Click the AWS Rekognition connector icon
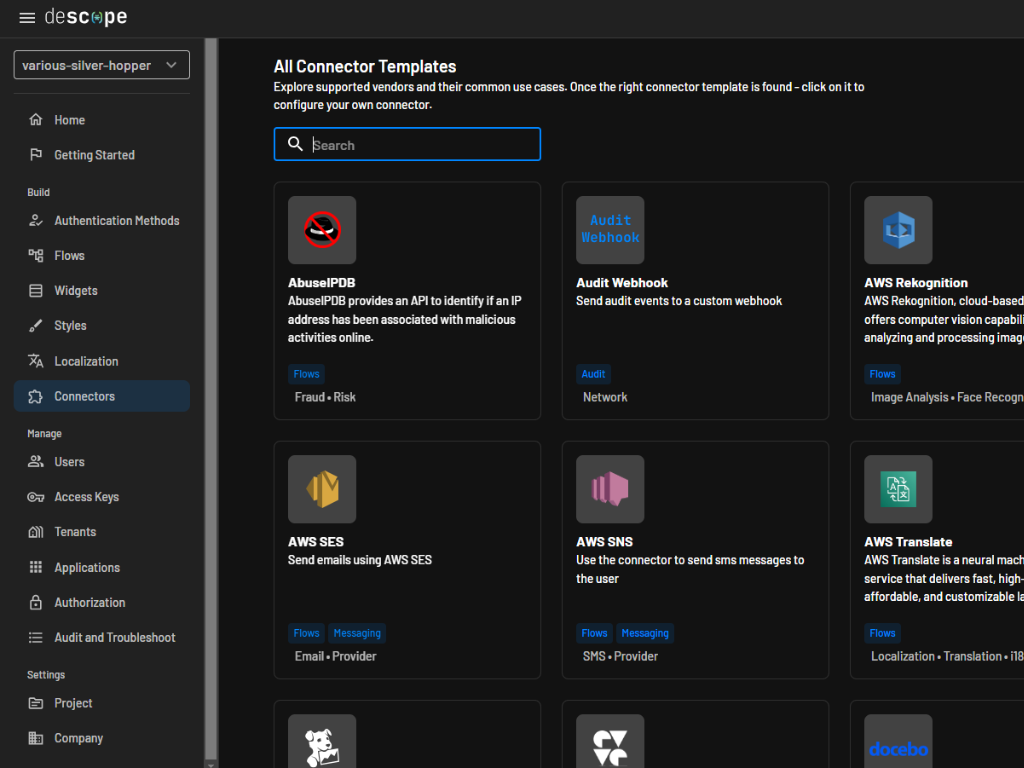This screenshot has height=768, width=1024. [898, 230]
